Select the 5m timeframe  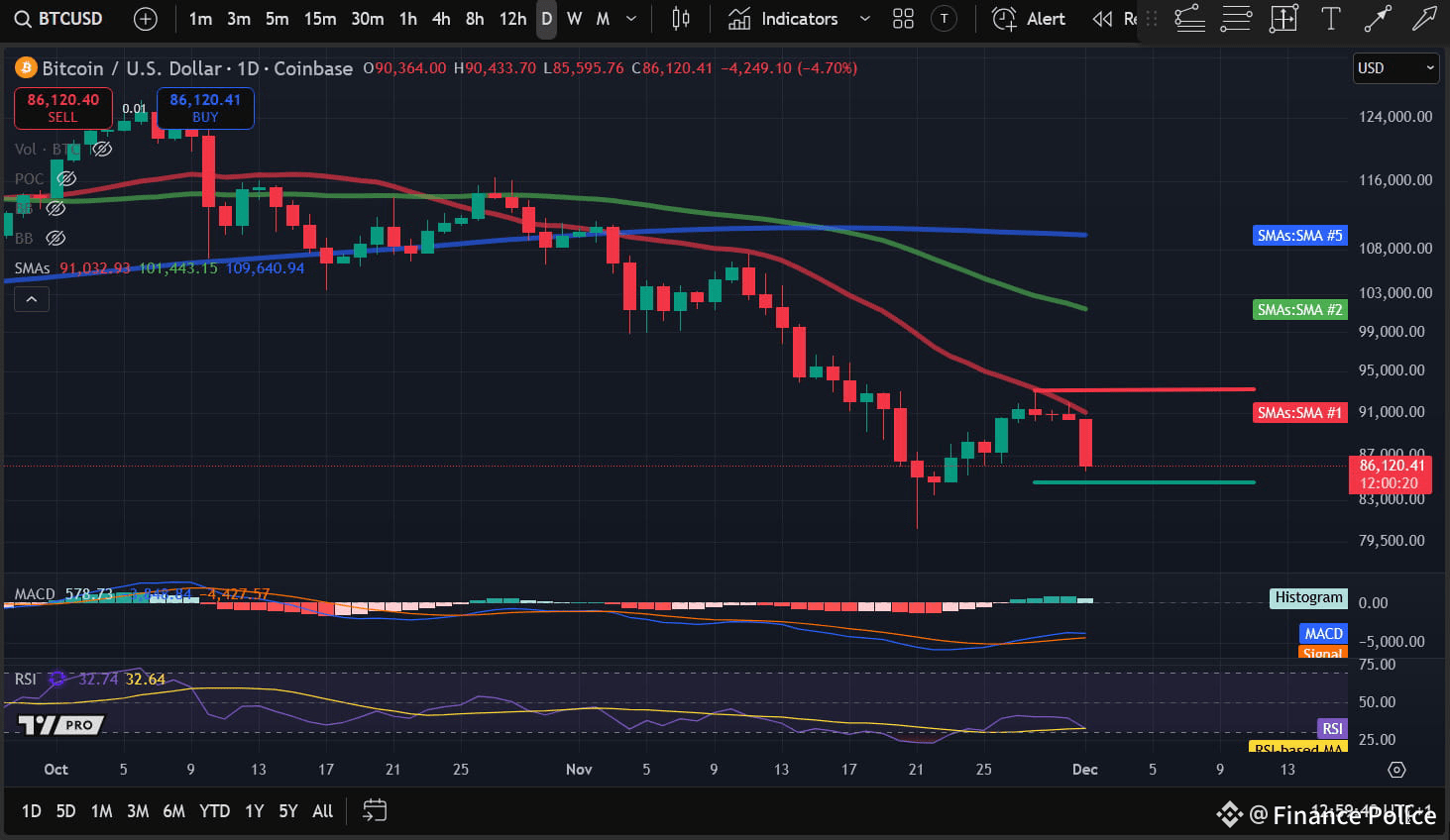click(x=278, y=19)
